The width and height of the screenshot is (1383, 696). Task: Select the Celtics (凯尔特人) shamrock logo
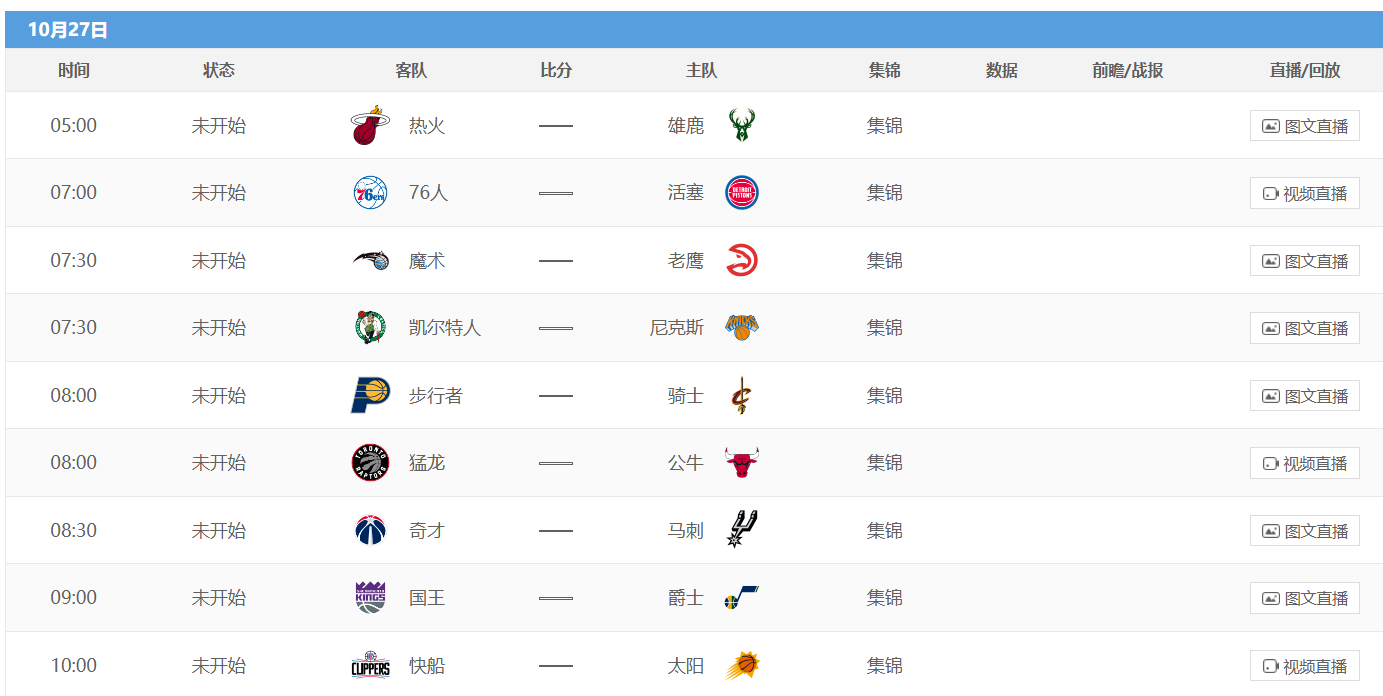(369, 327)
